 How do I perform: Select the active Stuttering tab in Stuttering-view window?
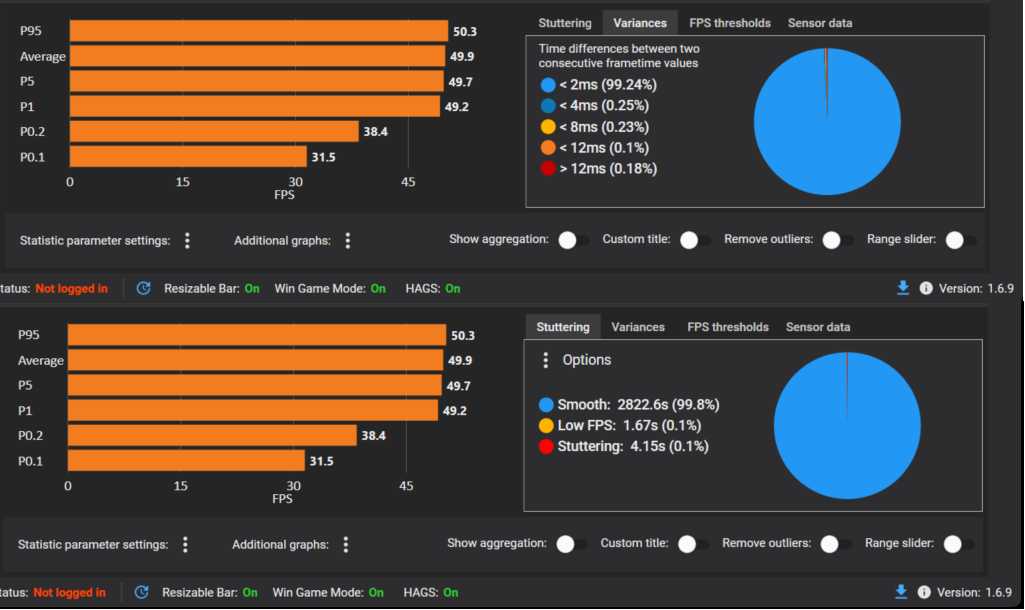point(563,327)
